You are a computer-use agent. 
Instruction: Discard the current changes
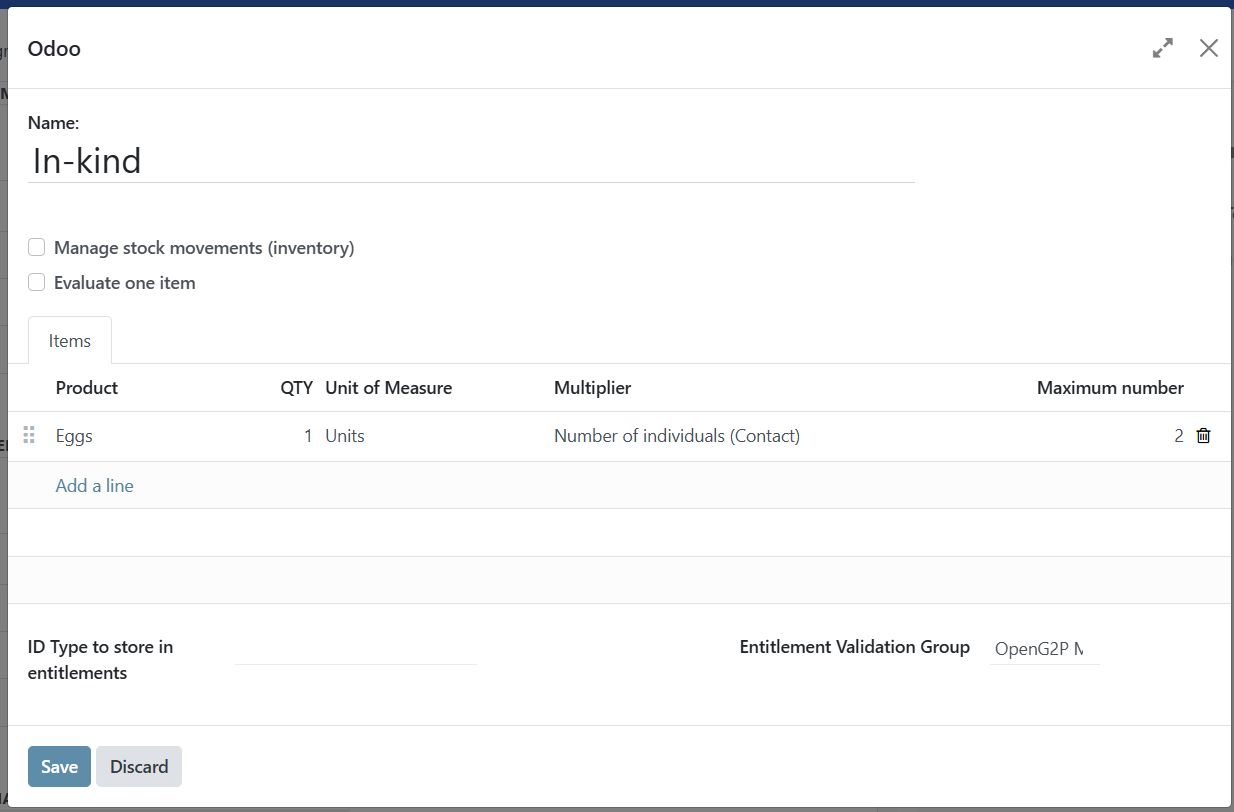(138, 766)
